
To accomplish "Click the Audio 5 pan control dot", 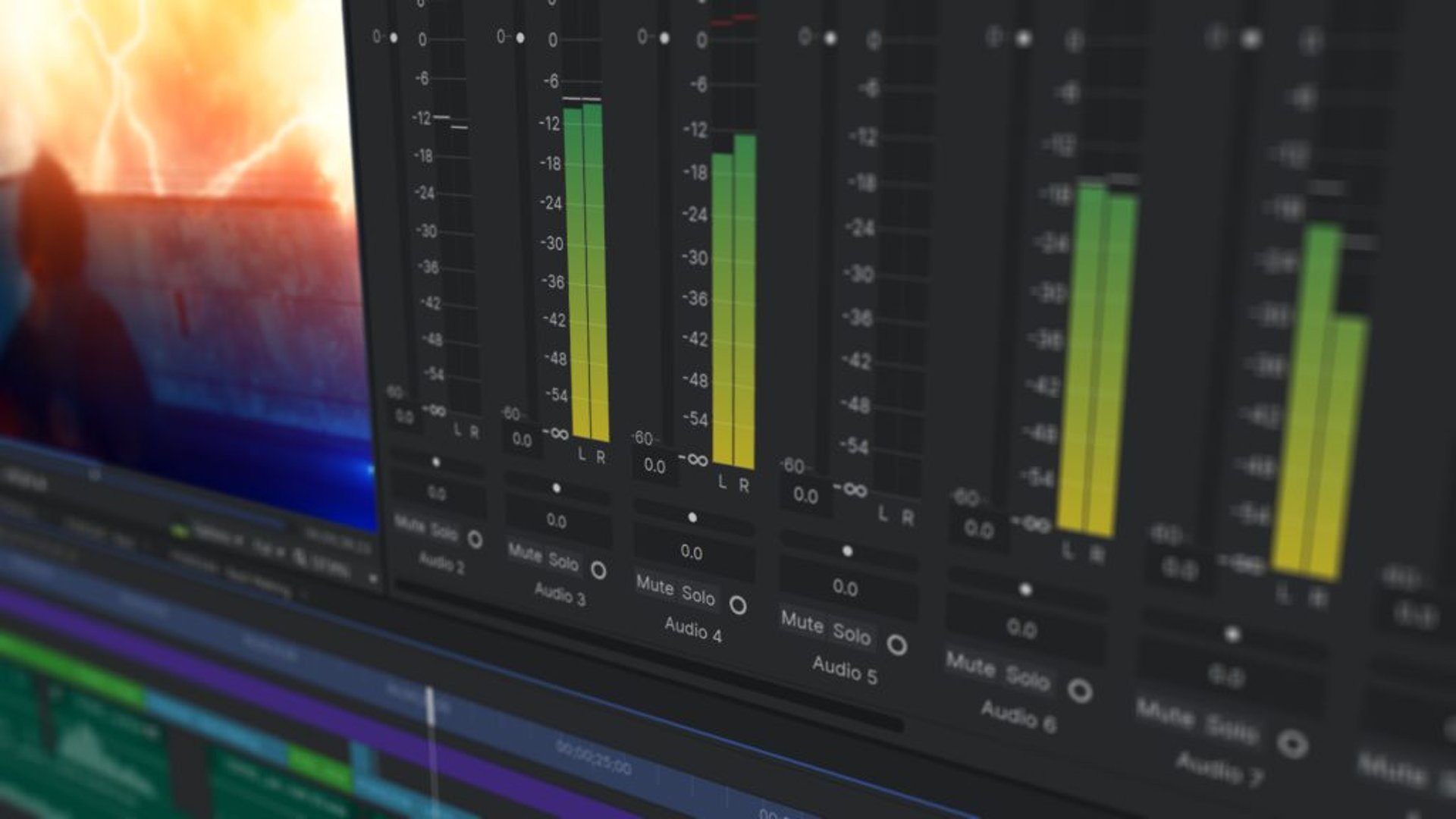I will (847, 551).
